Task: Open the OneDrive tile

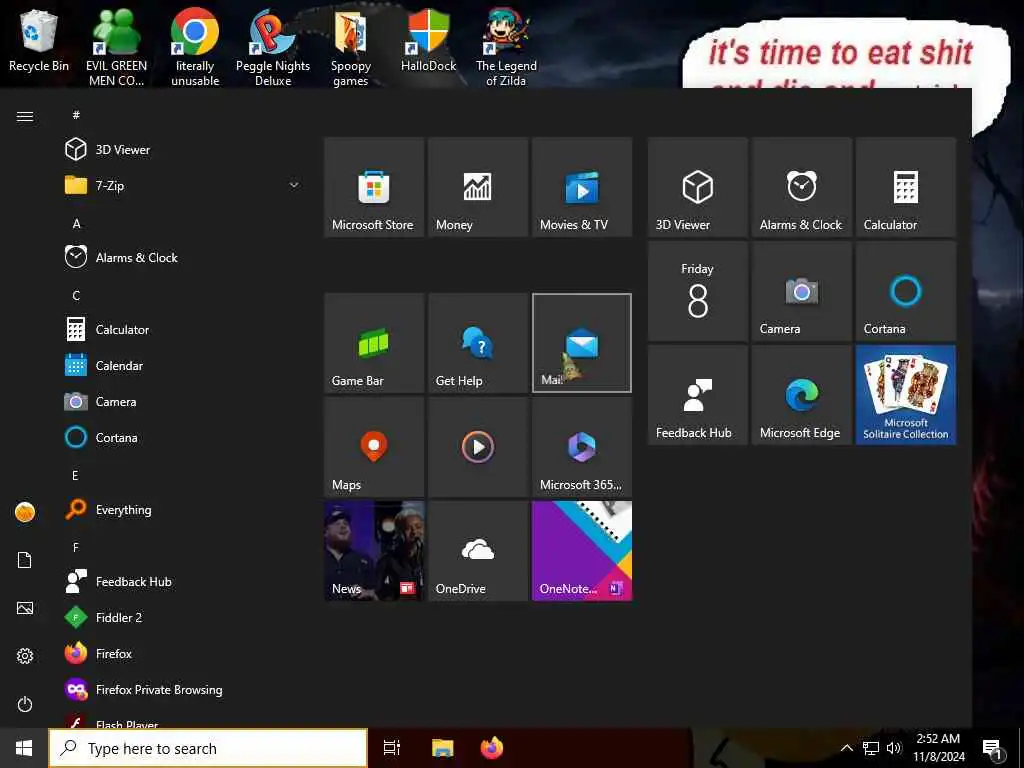Action: 478,551
